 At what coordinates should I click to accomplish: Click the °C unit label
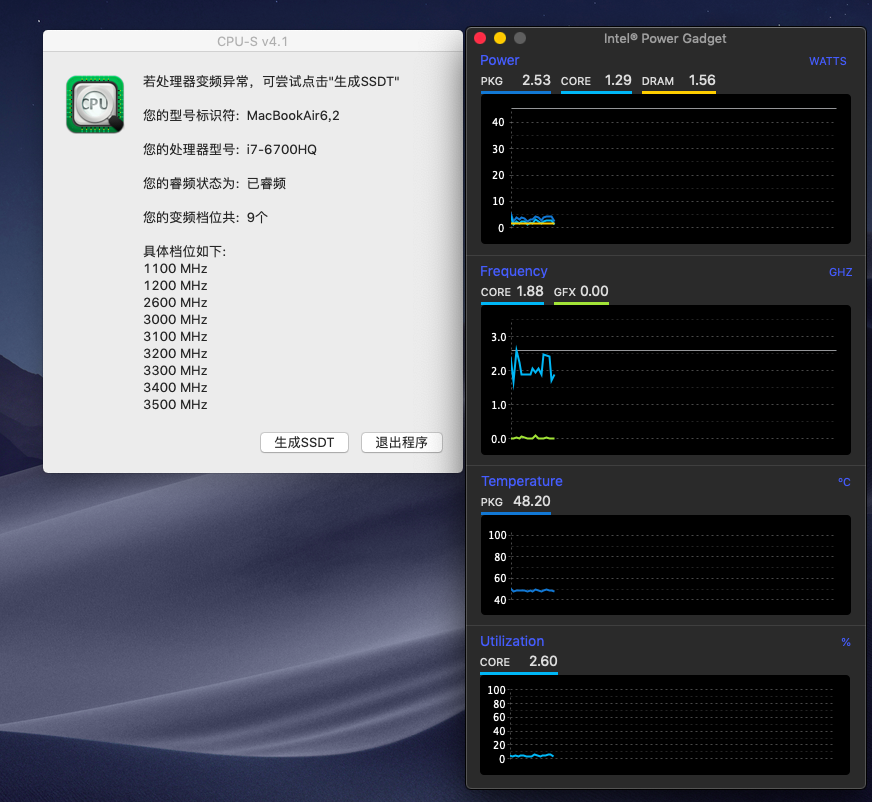click(844, 482)
